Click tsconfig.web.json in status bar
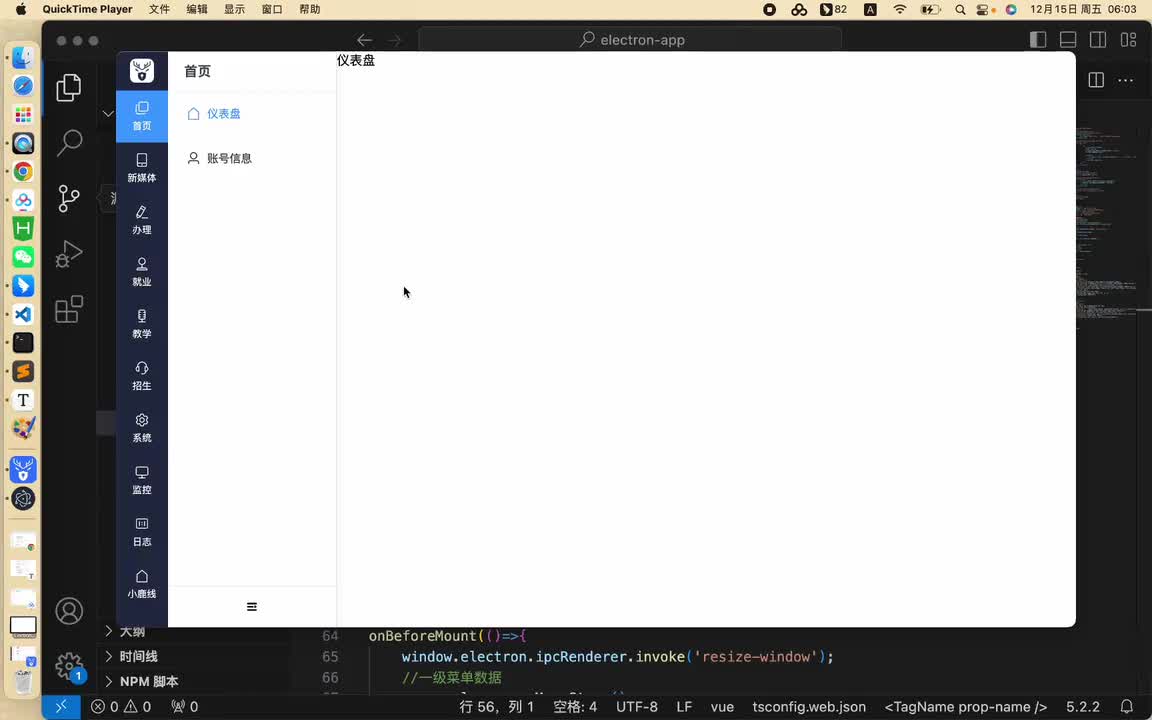Viewport: 1152px width, 720px height. click(809, 707)
